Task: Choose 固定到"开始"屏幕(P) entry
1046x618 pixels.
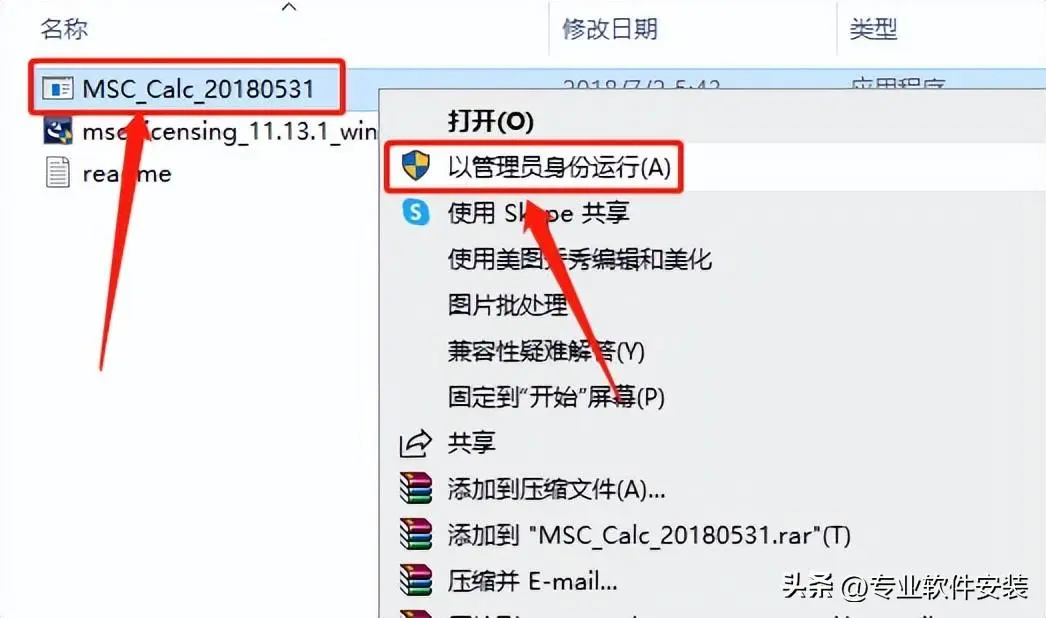Action: [556, 397]
